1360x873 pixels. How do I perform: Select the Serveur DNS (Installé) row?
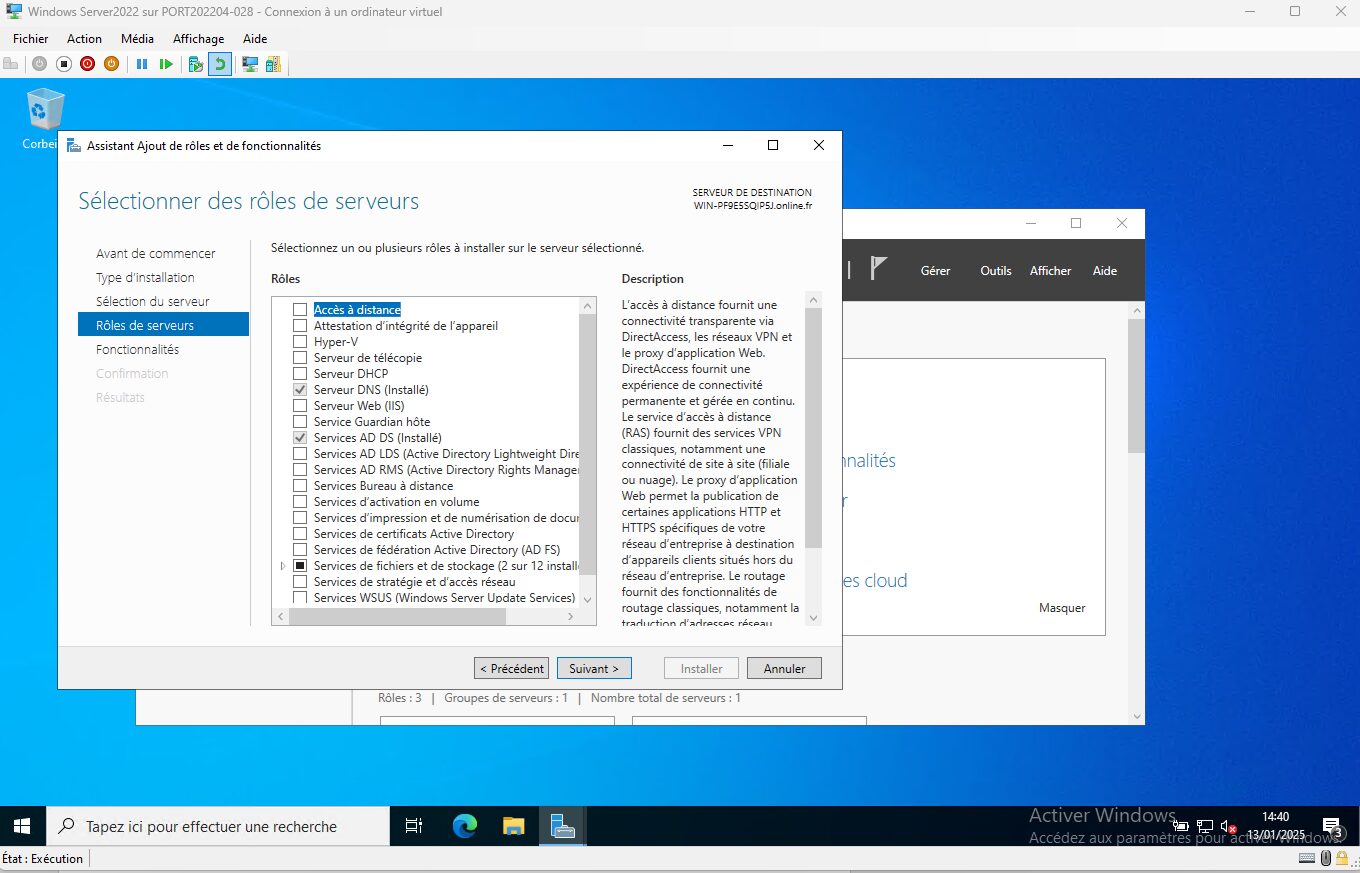371,390
